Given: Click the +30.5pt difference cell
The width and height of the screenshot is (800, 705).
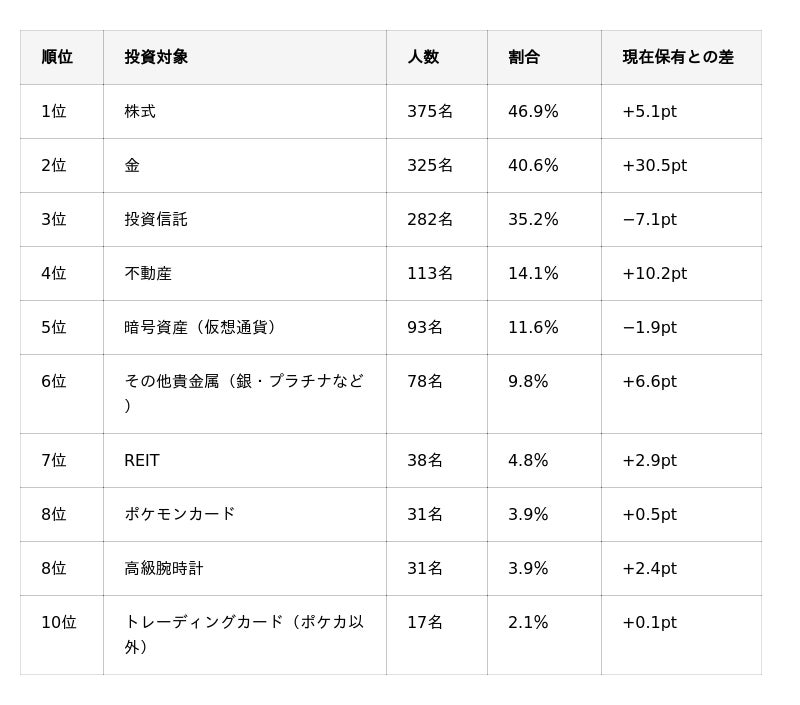Looking at the screenshot, I should point(654,165).
